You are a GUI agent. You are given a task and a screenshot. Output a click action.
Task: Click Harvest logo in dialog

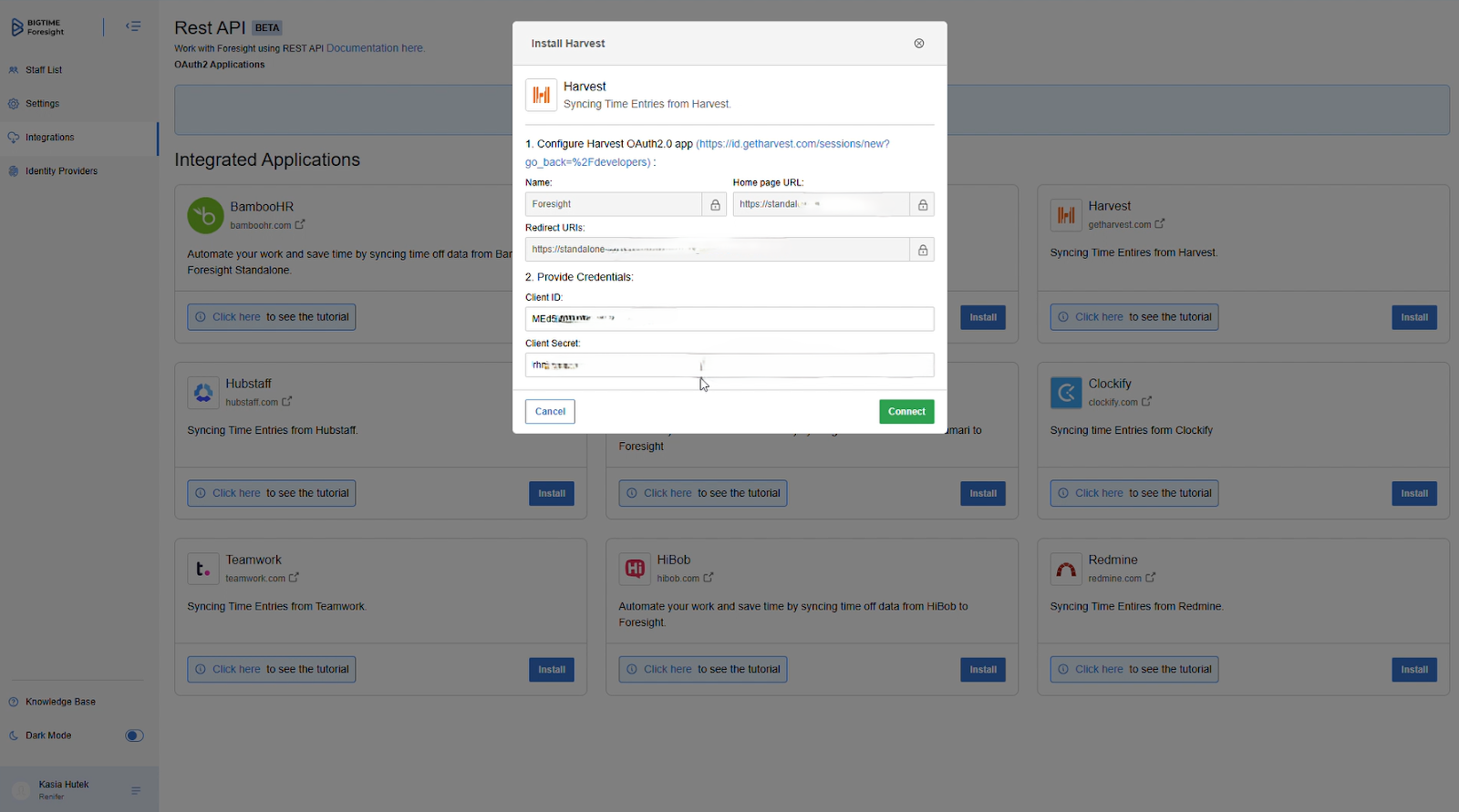coord(542,95)
